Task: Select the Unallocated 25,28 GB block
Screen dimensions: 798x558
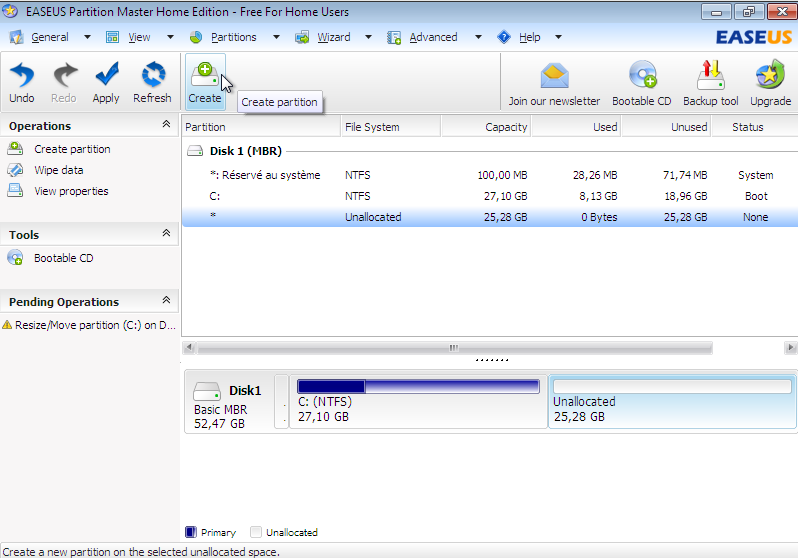Action: [x=672, y=402]
